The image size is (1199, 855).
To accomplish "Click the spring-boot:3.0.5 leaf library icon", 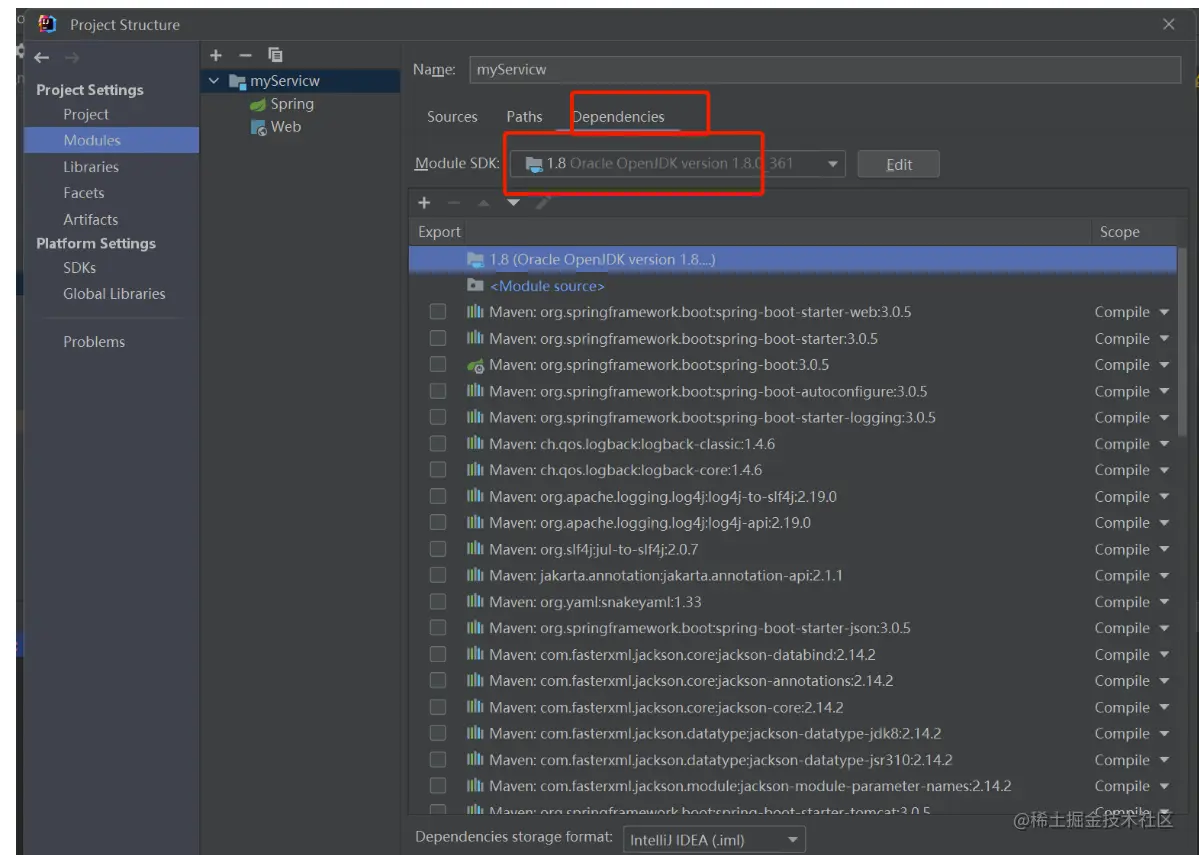I will click(476, 366).
